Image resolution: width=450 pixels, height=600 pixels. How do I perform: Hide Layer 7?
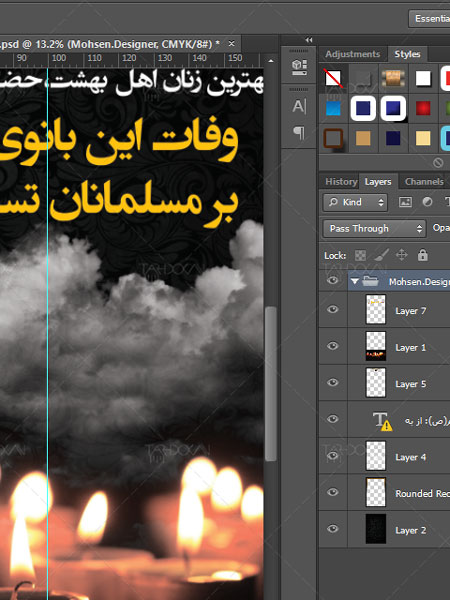pyautogui.click(x=333, y=309)
